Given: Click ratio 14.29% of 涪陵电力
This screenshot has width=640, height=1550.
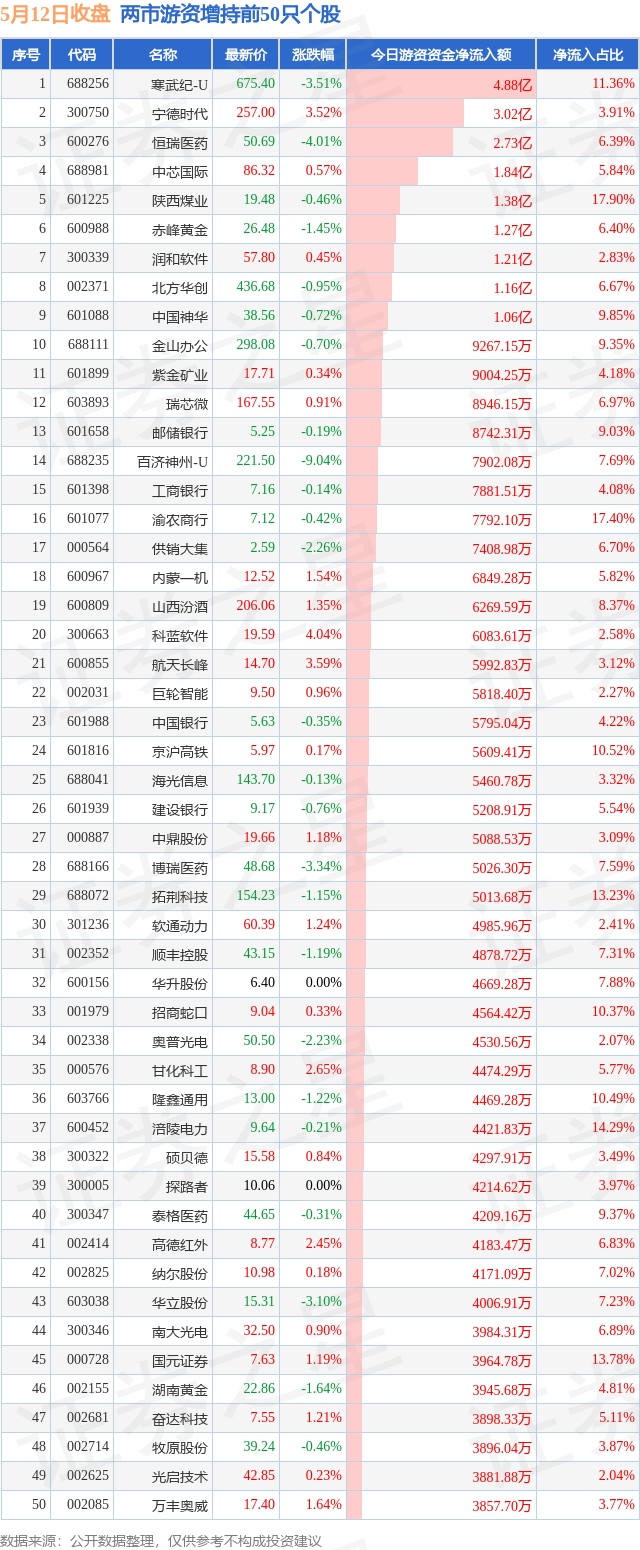Looking at the screenshot, I should 613,1128.
